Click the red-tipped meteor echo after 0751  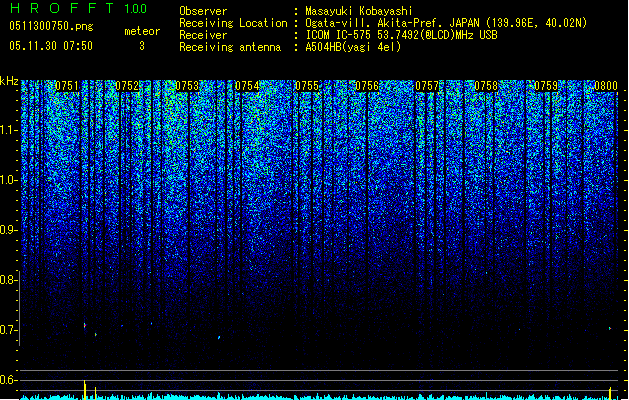(x=85, y=325)
